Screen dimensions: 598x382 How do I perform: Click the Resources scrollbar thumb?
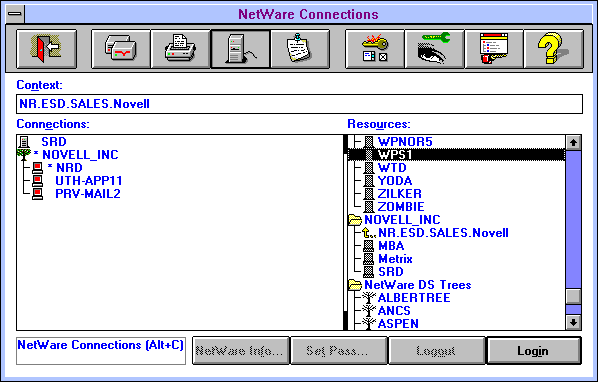click(573, 296)
